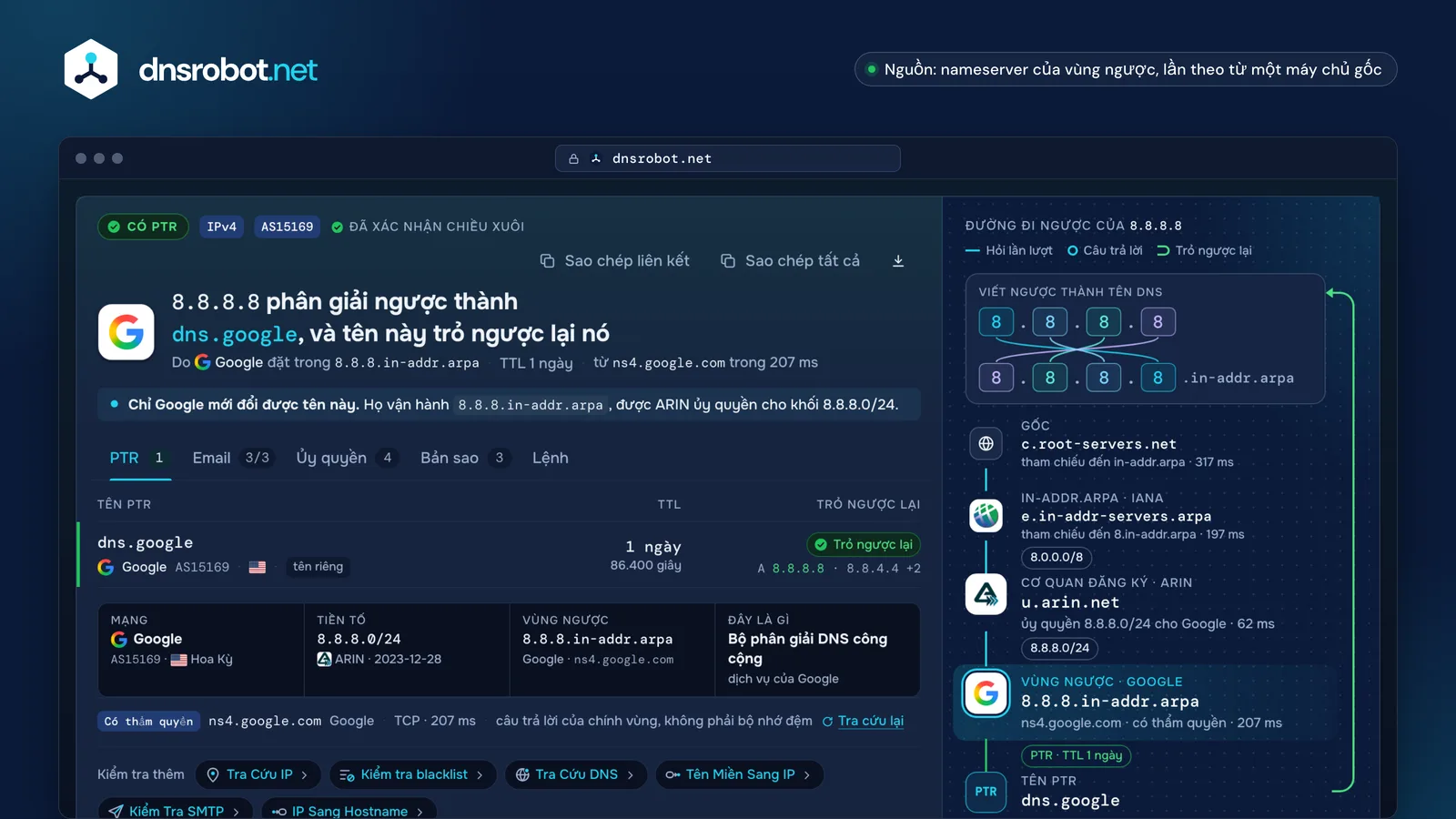This screenshot has height=819, width=1456.
Task: Click the paper plane icon in Kiểm Tra SMTP
Action: click(x=116, y=811)
